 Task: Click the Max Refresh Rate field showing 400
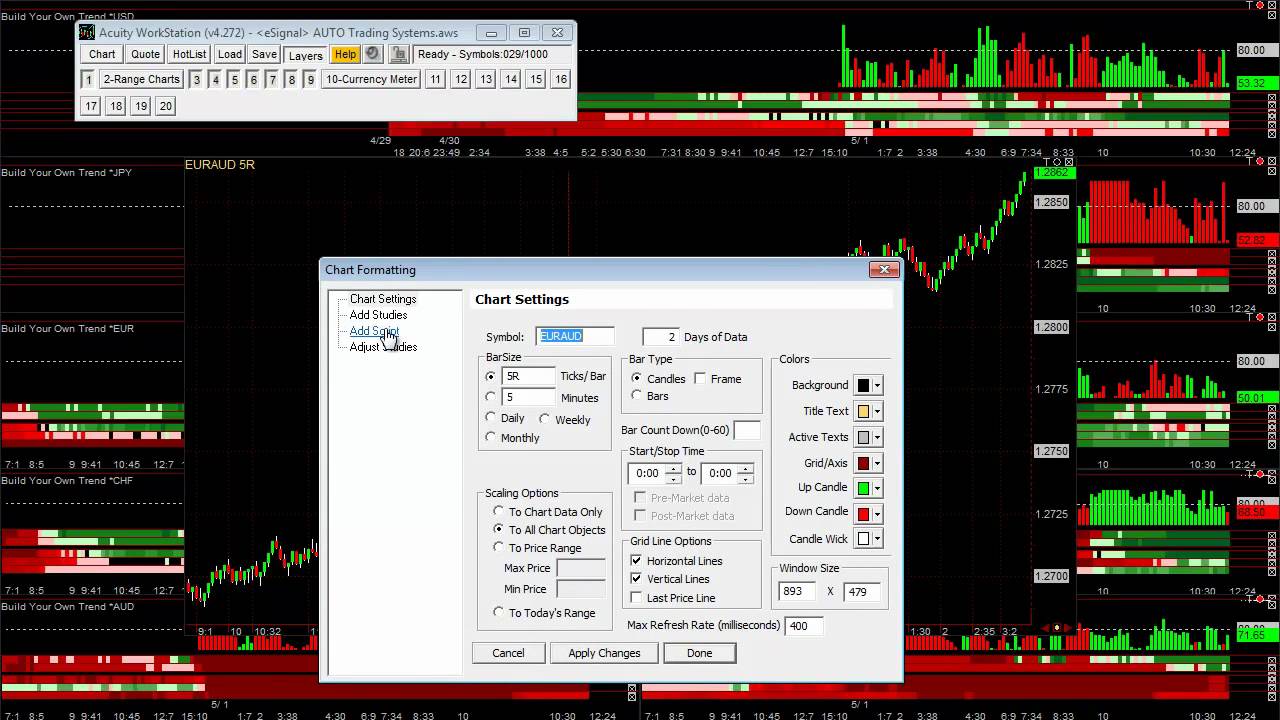(x=804, y=626)
